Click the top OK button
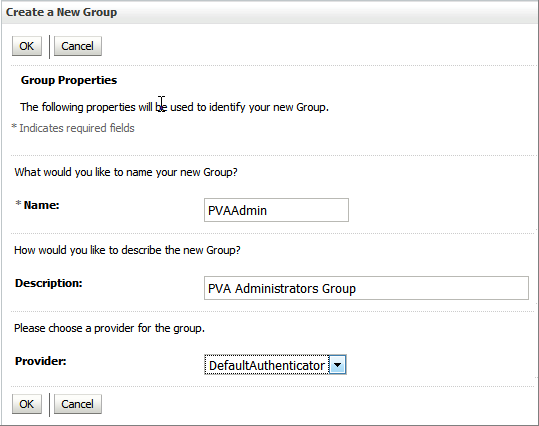 coord(27,46)
